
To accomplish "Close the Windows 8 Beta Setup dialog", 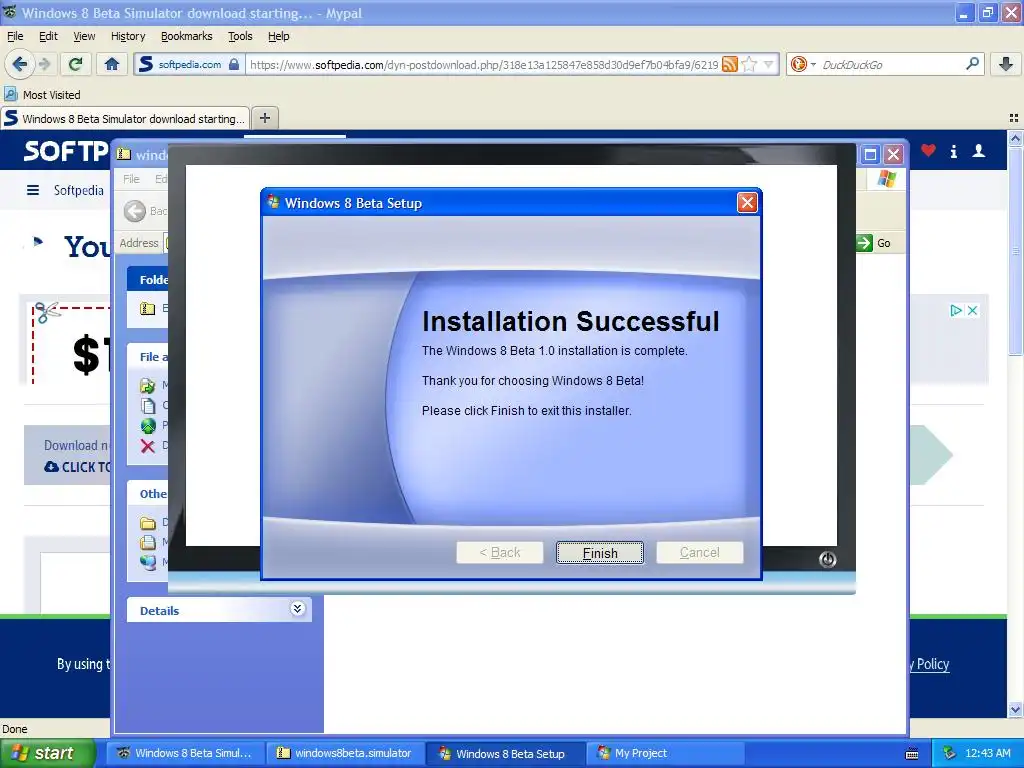I will (x=747, y=203).
